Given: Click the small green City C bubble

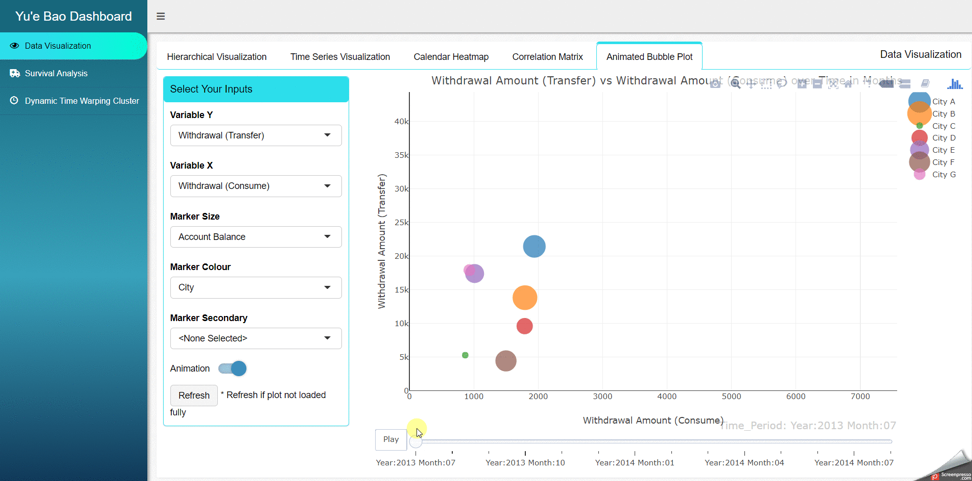Looking at the screenshot, I should click(465, 355).
